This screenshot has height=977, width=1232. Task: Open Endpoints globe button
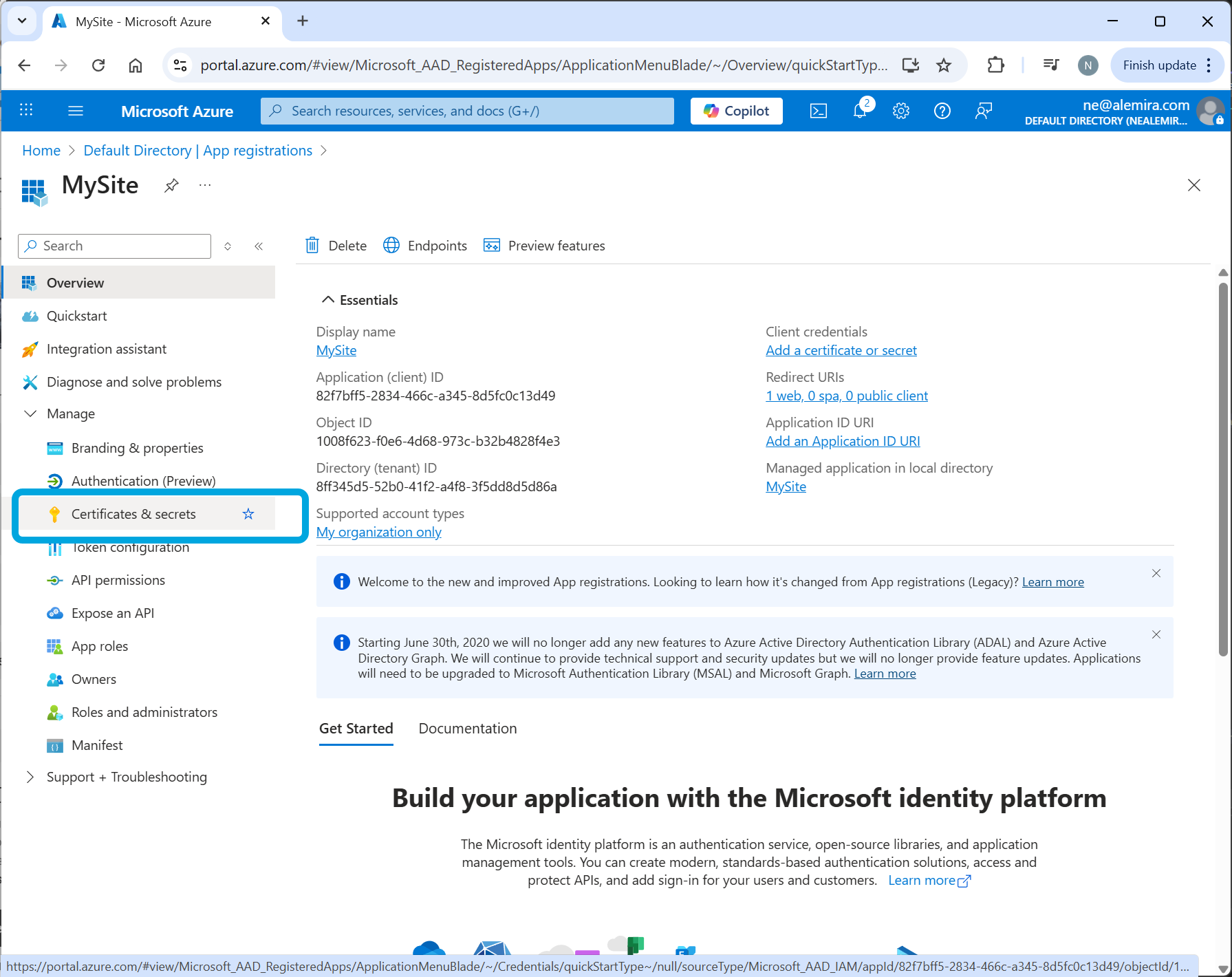click(x=425, y=246)
